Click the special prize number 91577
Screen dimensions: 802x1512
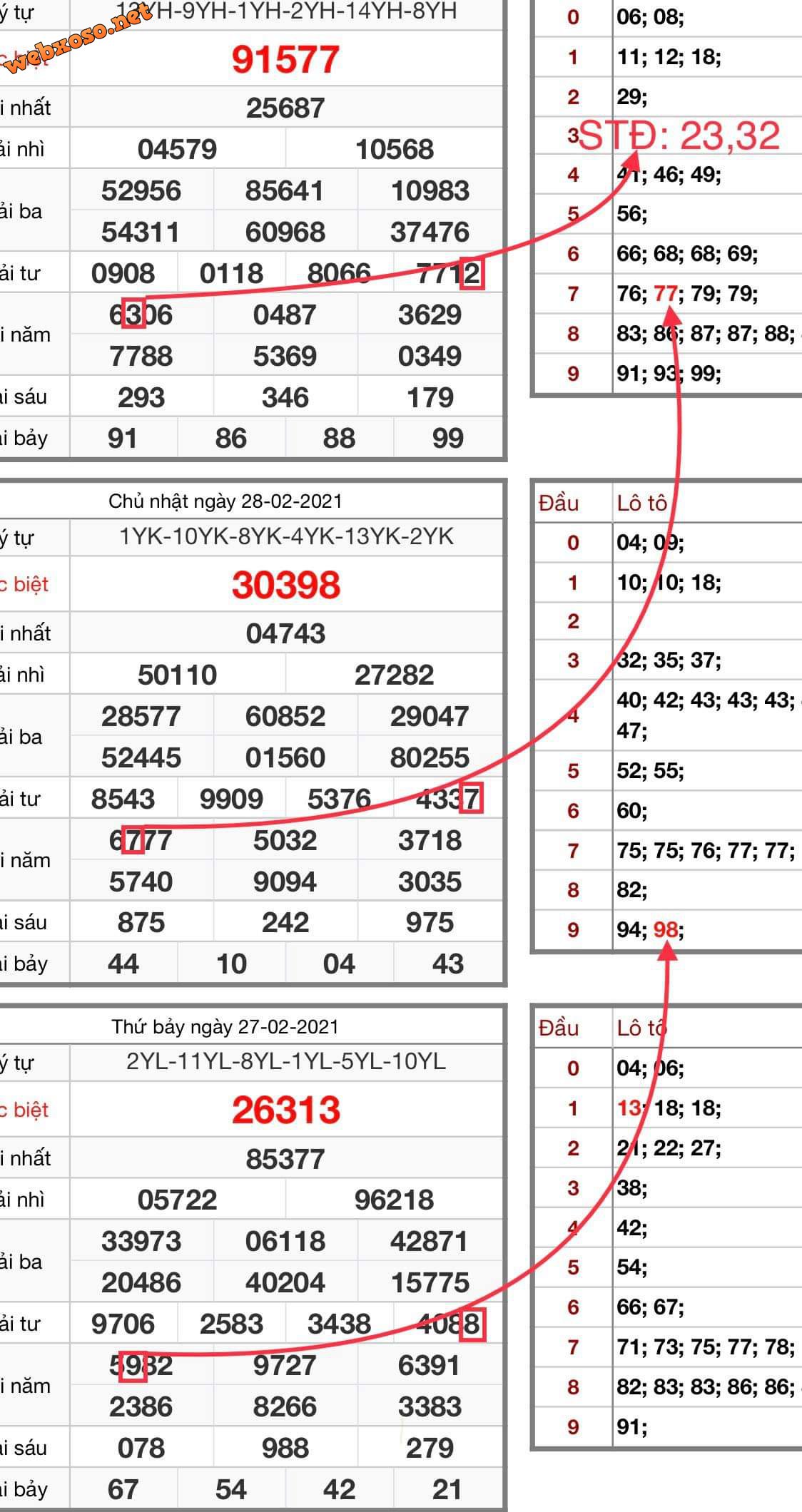(285, 59)
